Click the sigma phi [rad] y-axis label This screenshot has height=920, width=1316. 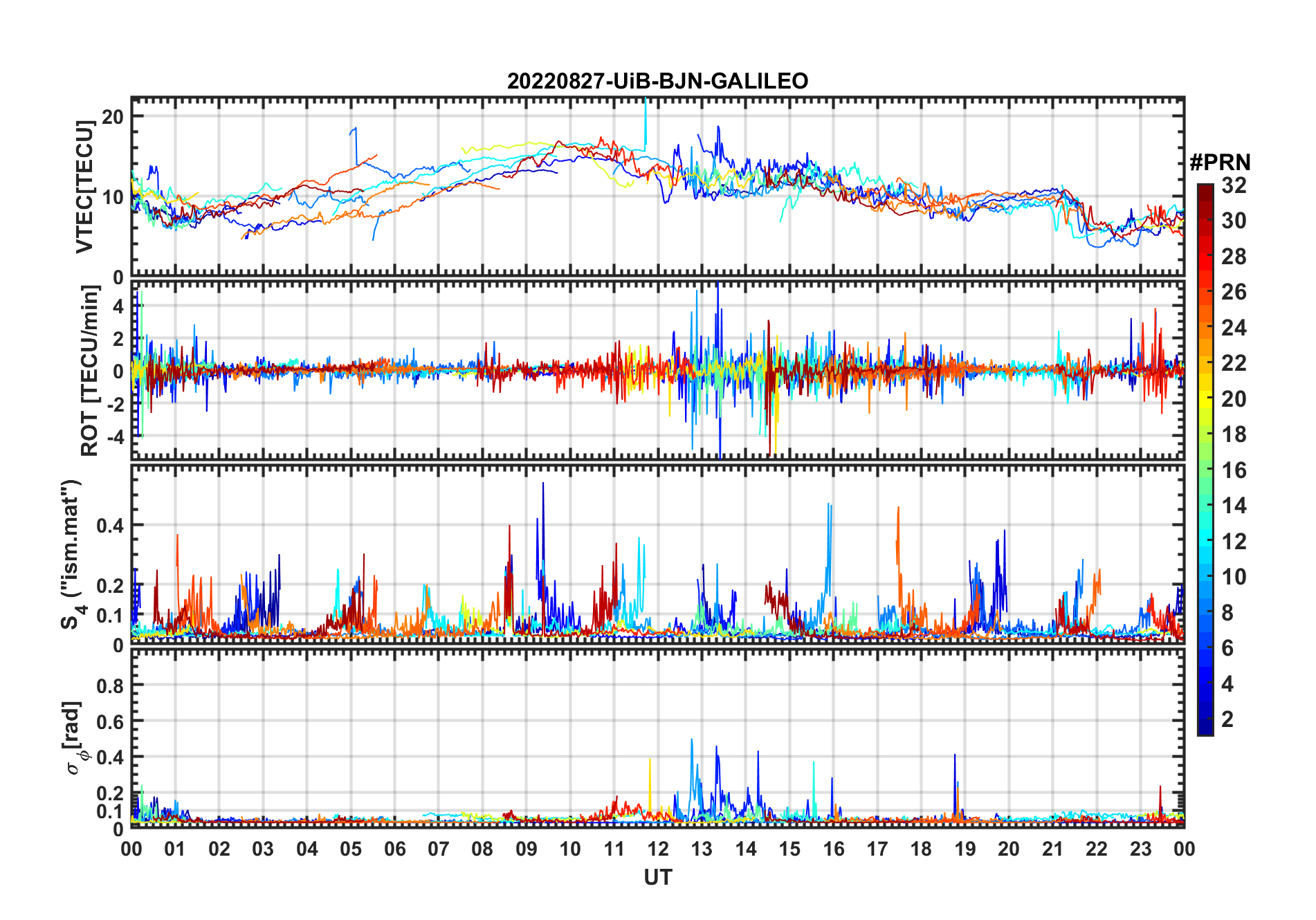click(75, 738)
